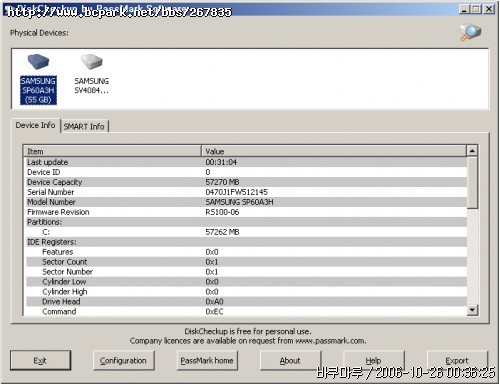Select the Cylinder High row

(x=245, y=292)
